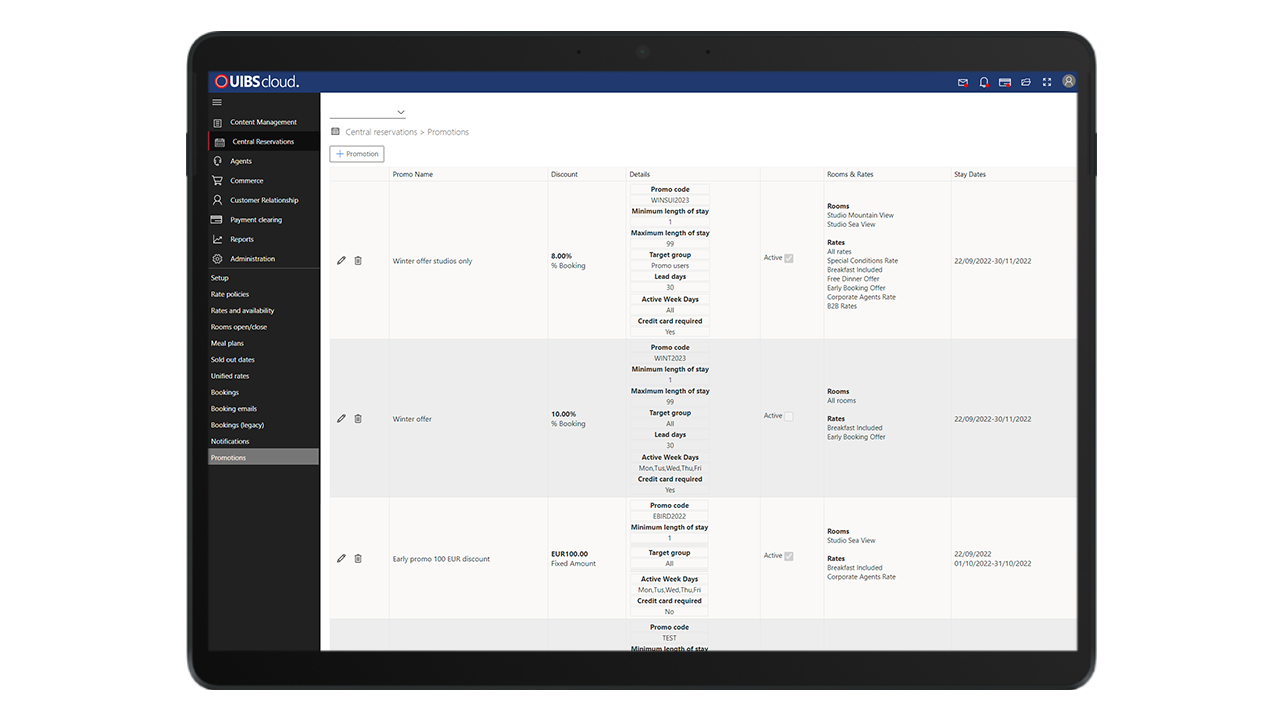Viewport: 1280px width, 720px height.
Task: Toggle fullscreen mode icon
Action: click(1047, 82)
